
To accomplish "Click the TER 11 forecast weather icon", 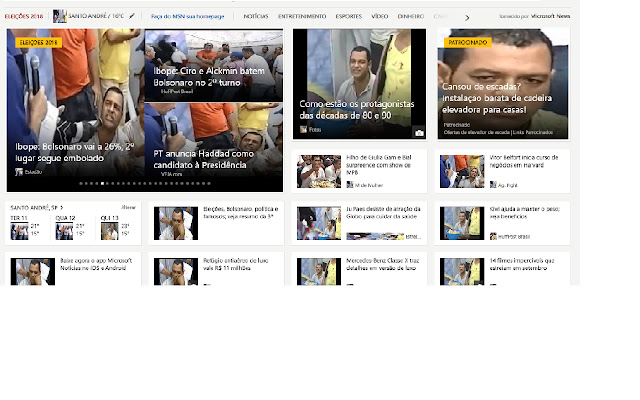I will (19, 231).
